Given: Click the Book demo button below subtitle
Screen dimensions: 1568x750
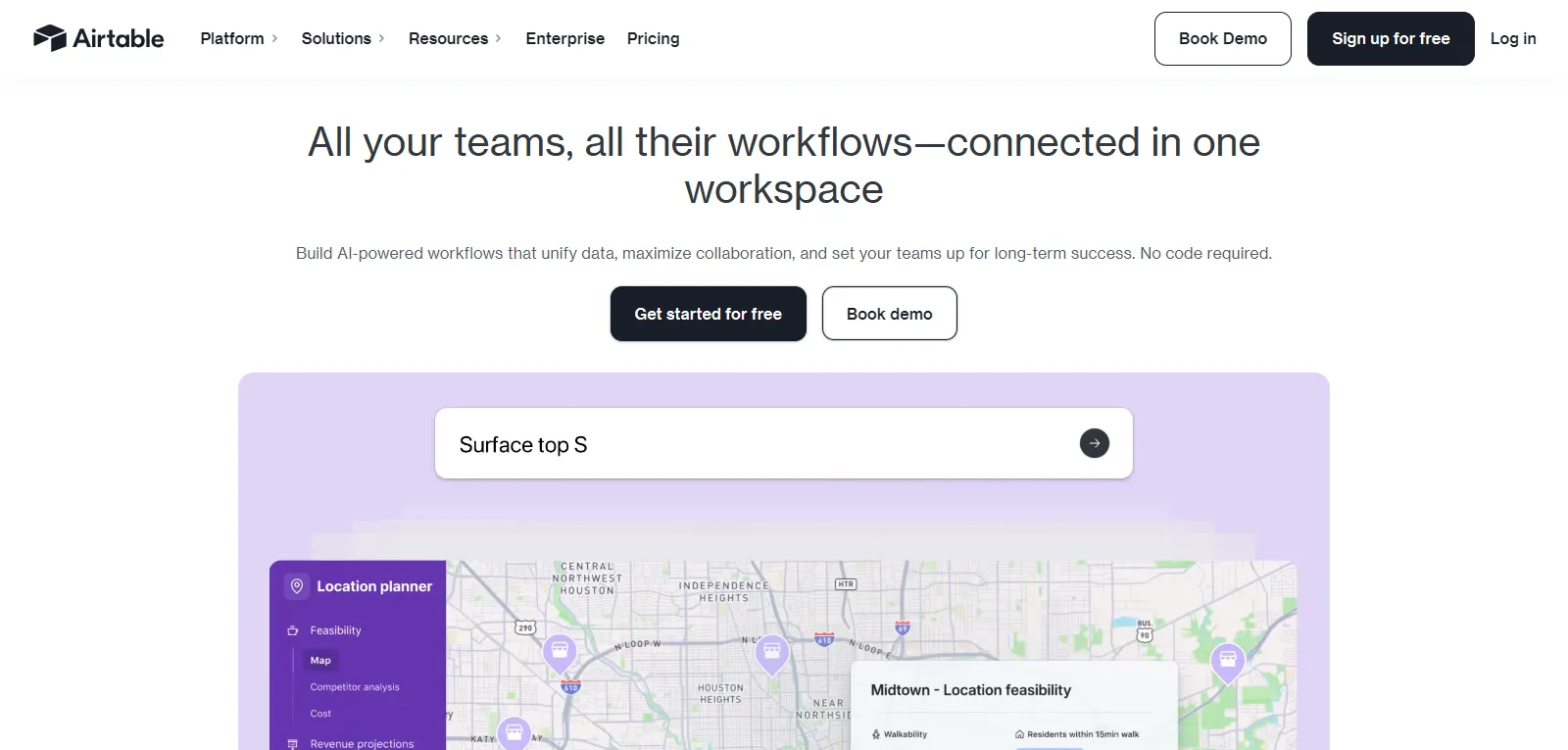Looking at the screenshot, I should point(890,314).
